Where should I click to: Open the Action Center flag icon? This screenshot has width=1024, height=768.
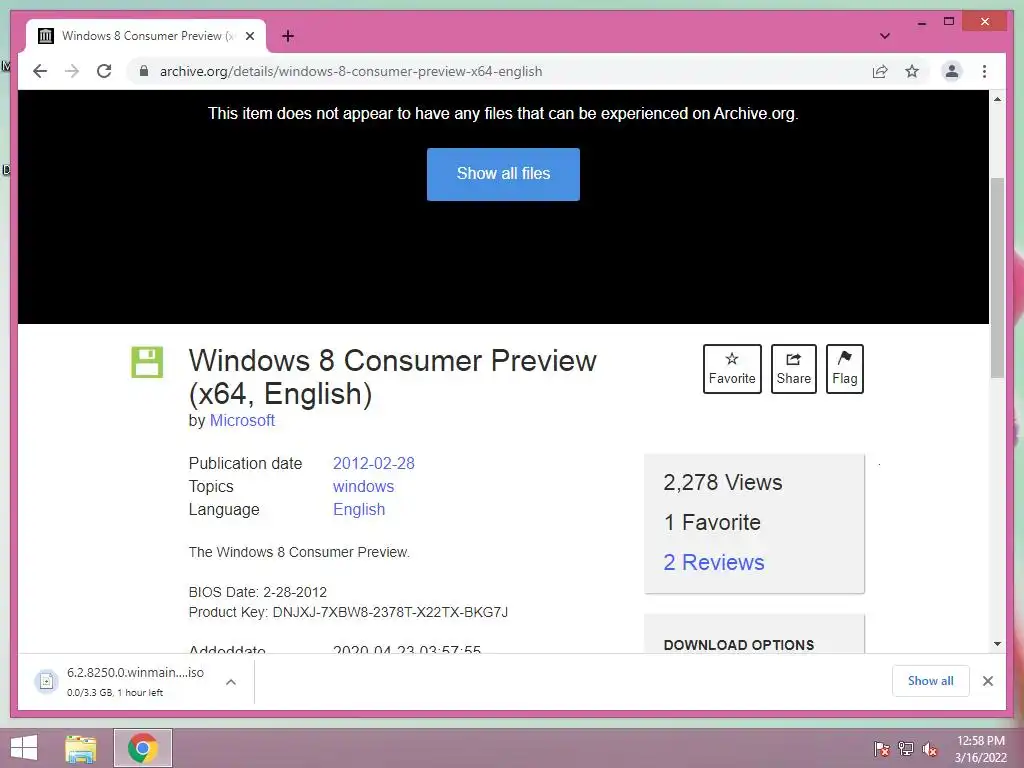(882, 749)
